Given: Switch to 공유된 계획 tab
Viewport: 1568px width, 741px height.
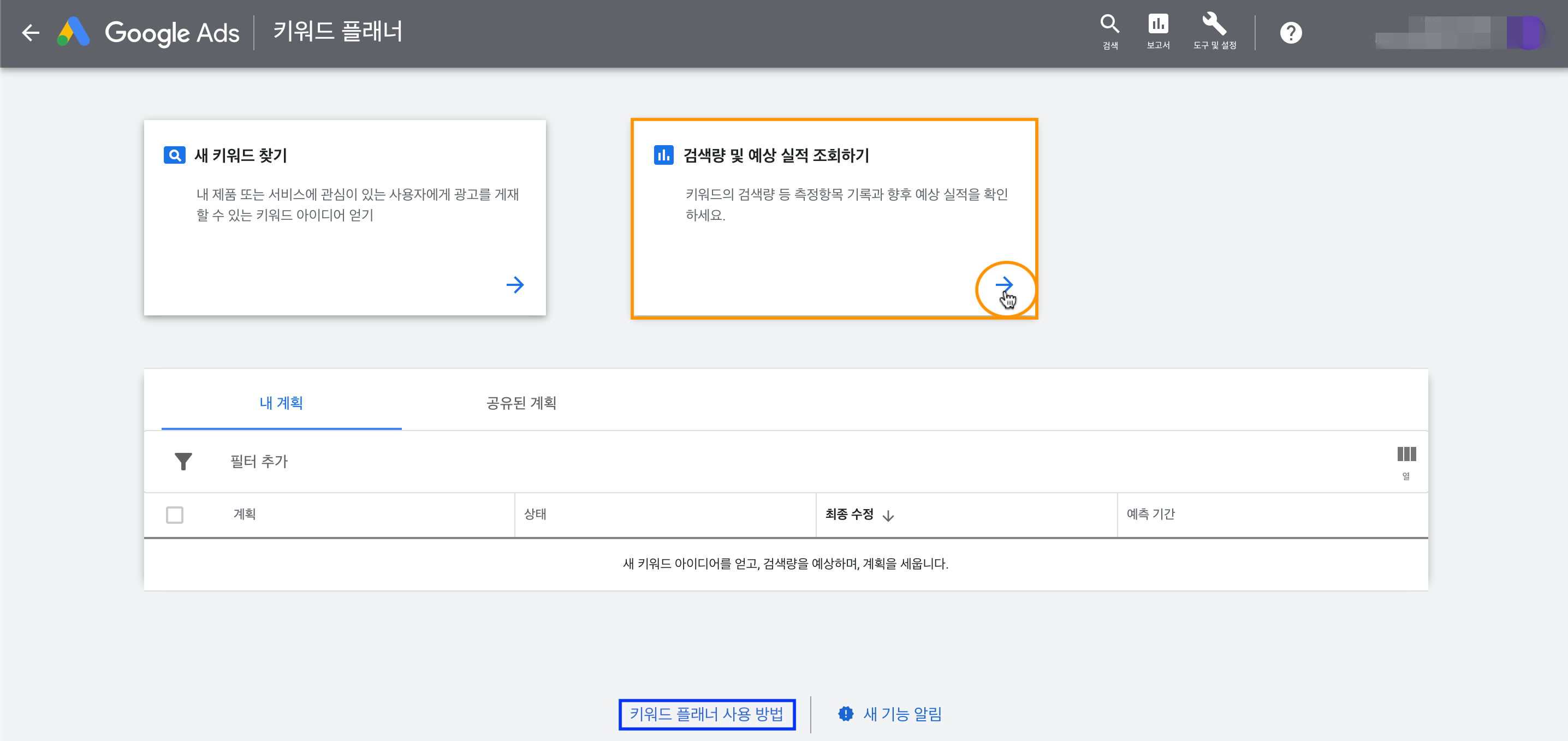Looking at the screenshot, I should pos(521,403).
